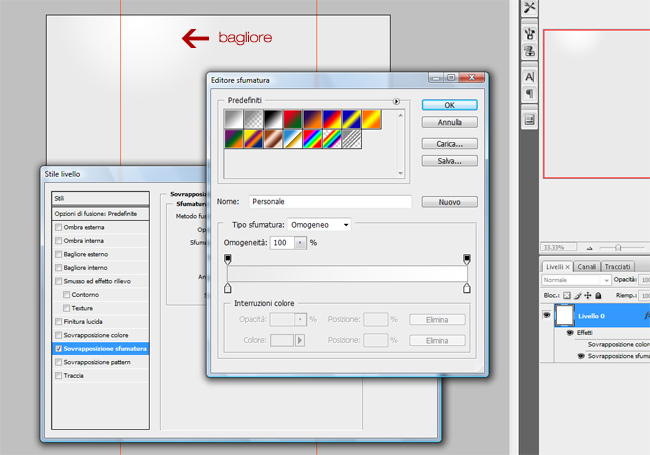
Task: Click the lock image pixels brush icon
Action: click(577, 295)
